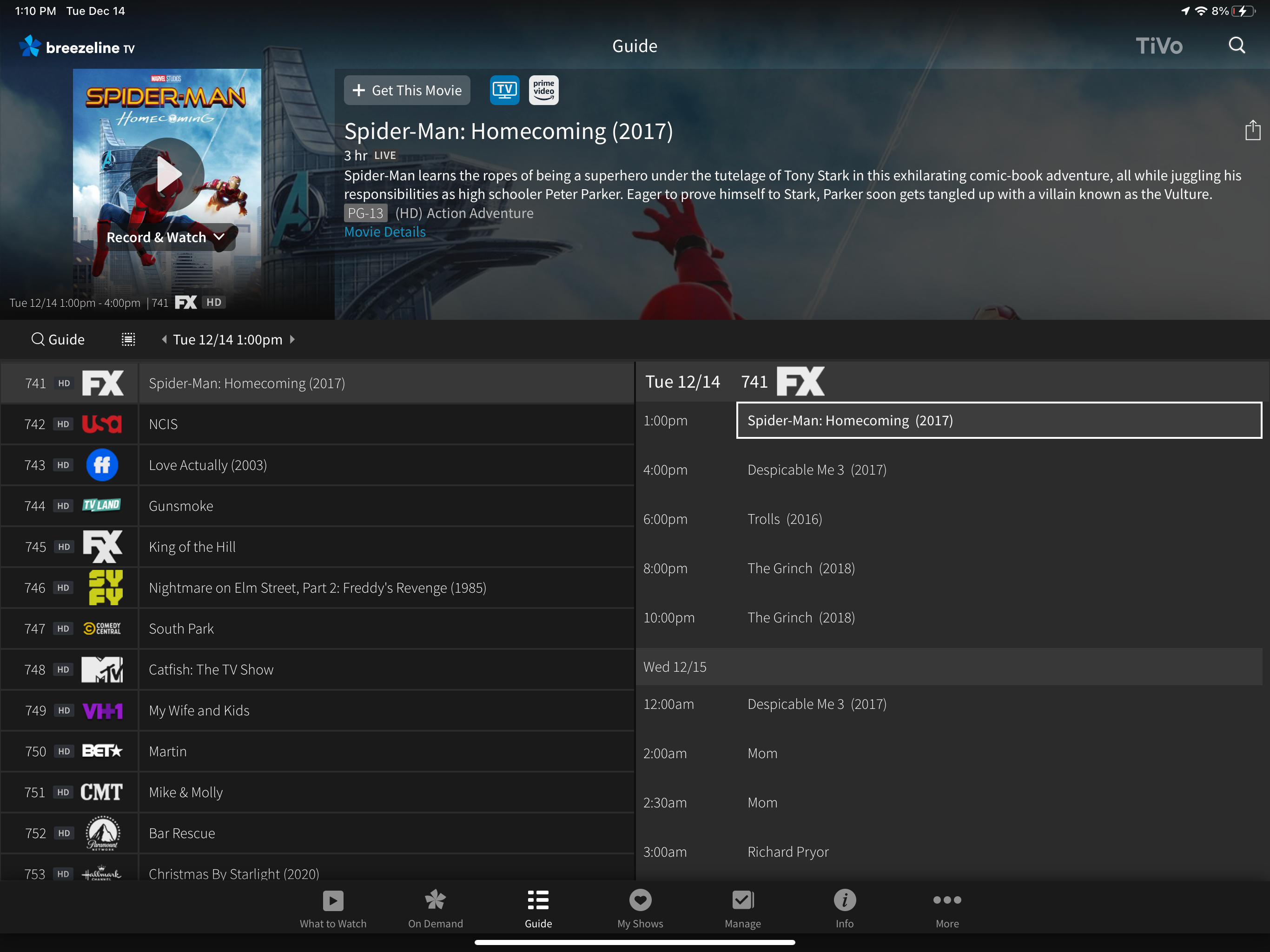The image size is (1270, 952).
Task: Select the Comedy Central channel 747 logo
Action: tap(102, 628)
